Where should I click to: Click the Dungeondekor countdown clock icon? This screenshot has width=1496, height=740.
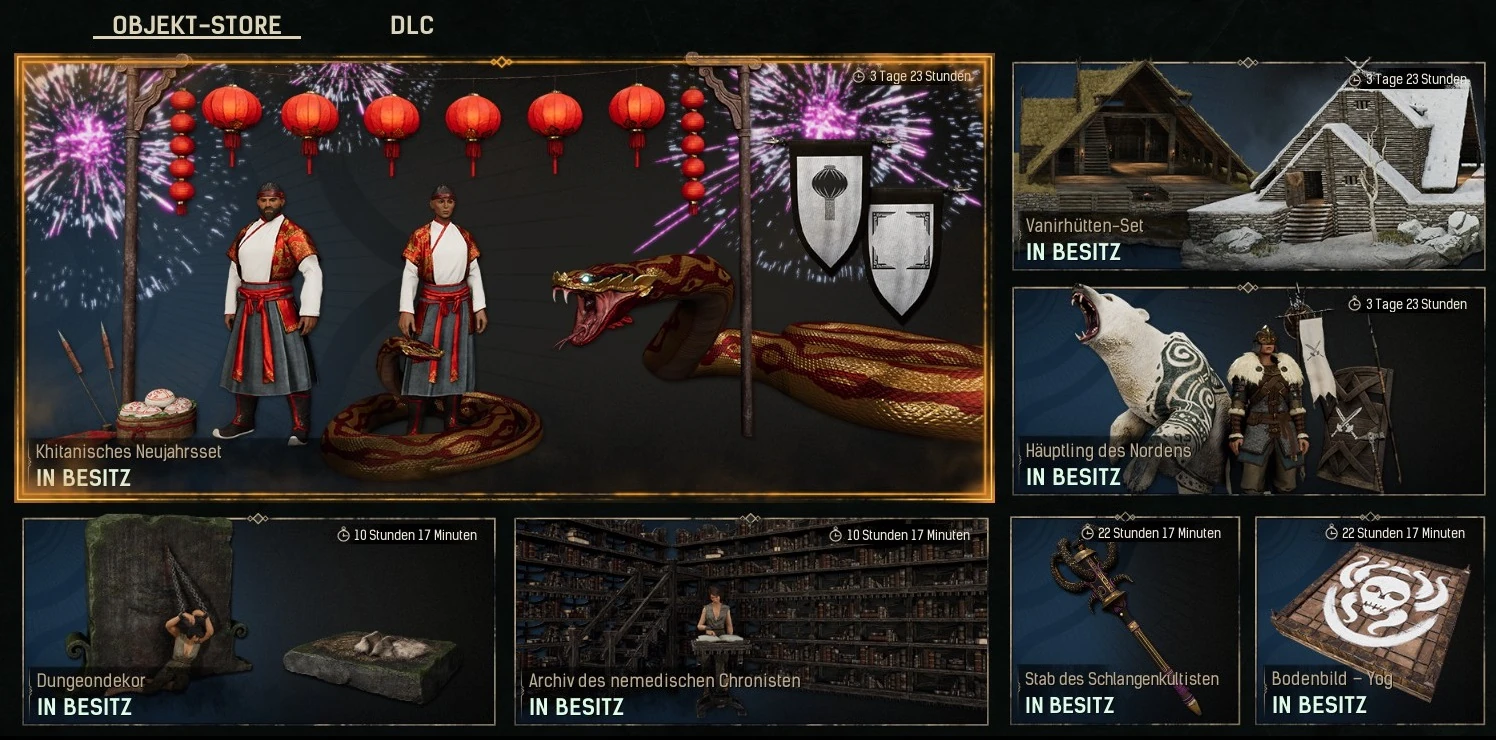click(x=344, y=535)
